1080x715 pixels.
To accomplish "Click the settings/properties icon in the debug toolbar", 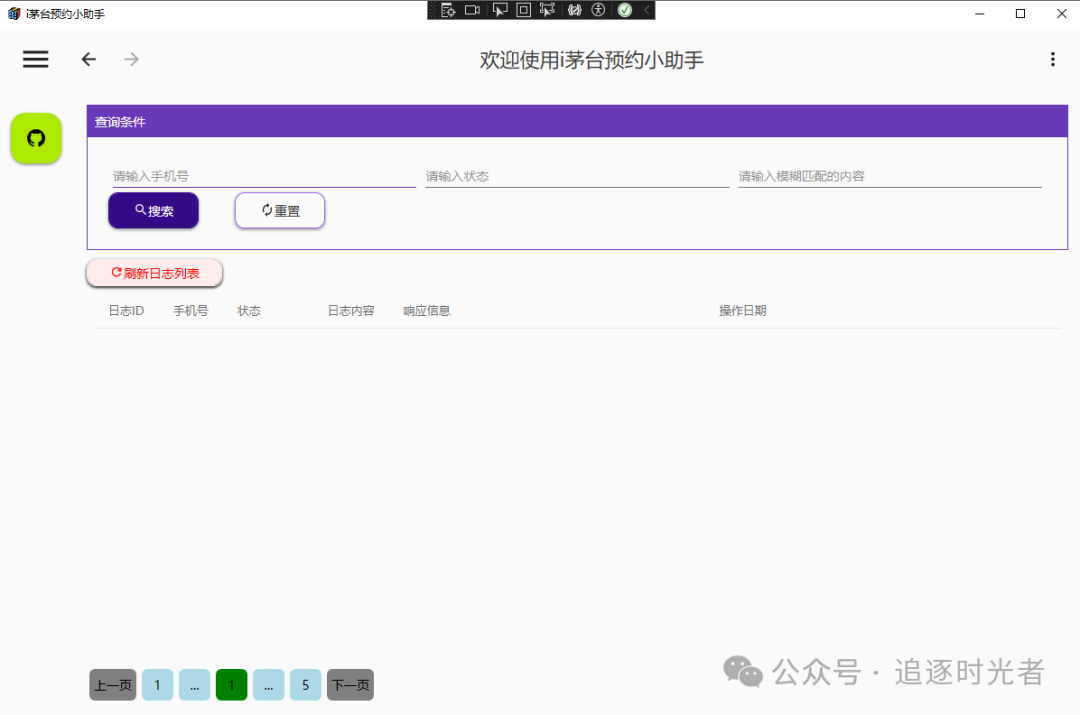I will tap(448, 10).
